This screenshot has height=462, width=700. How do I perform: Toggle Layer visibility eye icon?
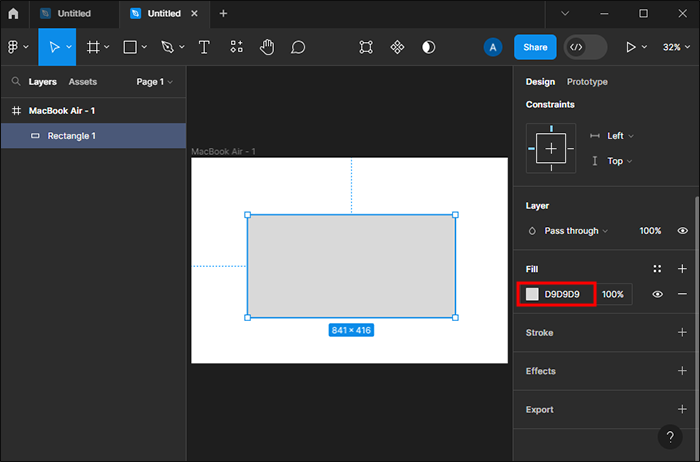tap(682, 231)
